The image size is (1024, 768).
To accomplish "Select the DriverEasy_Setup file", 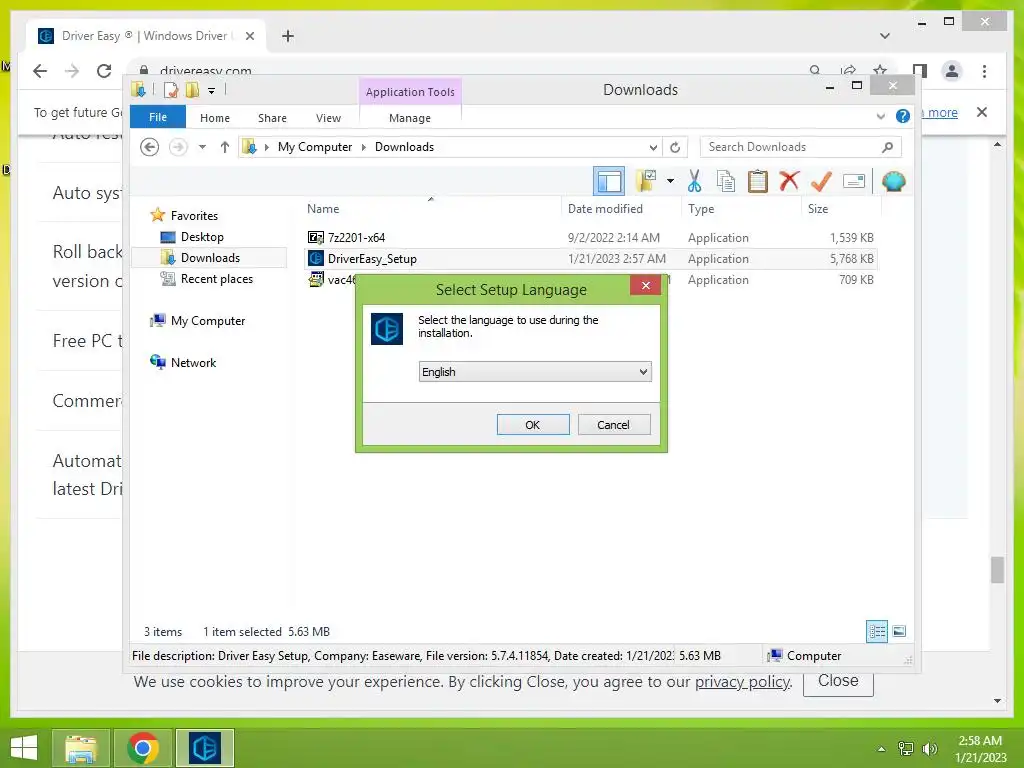I will [x=372, y=259].
